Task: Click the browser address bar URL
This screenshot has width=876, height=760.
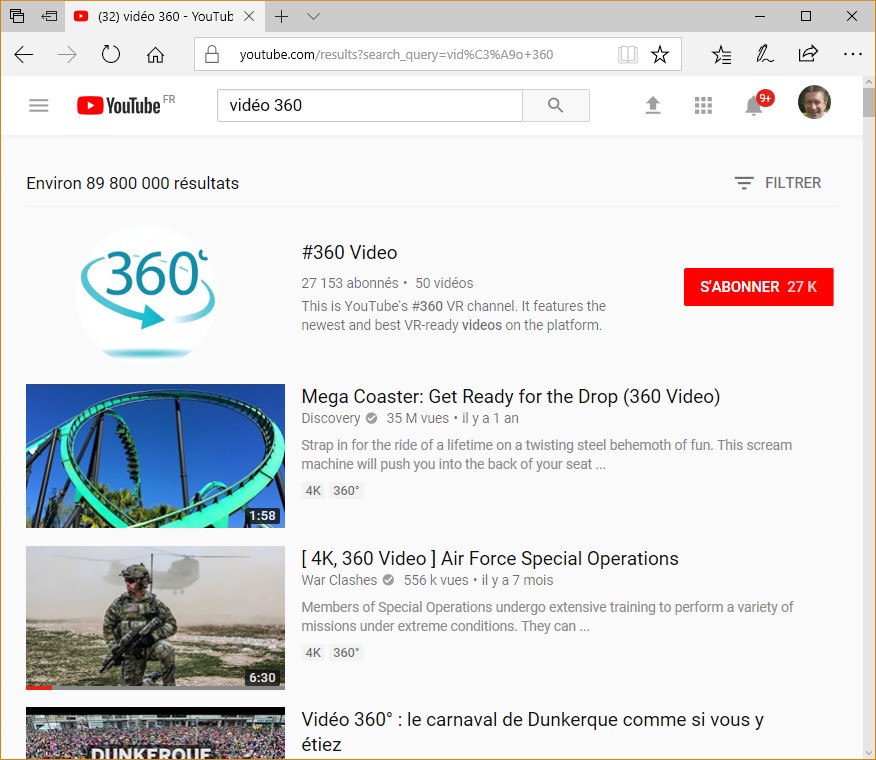Action: pos(396,55)
